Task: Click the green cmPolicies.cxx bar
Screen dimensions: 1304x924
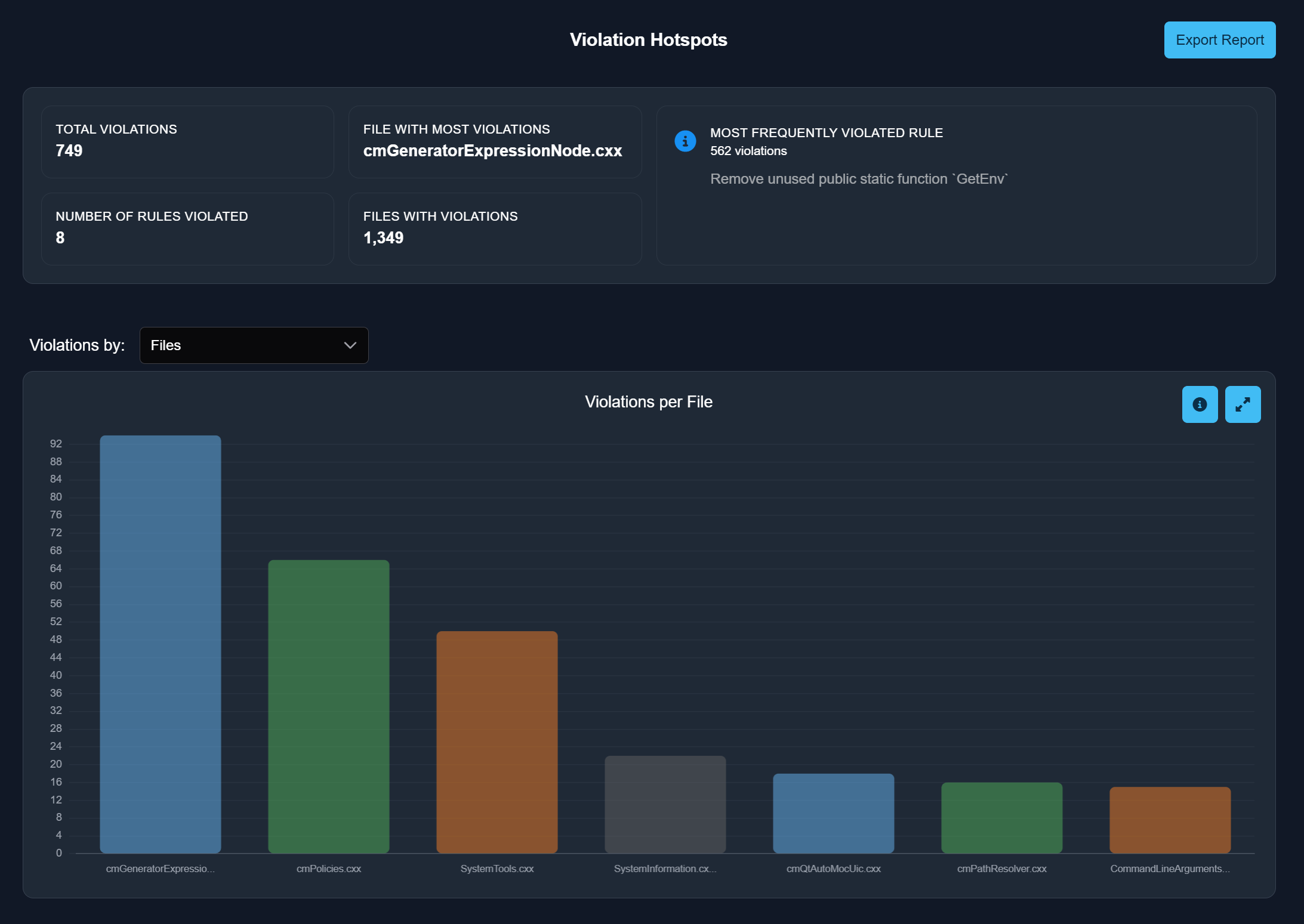Action: coord(329,707)
